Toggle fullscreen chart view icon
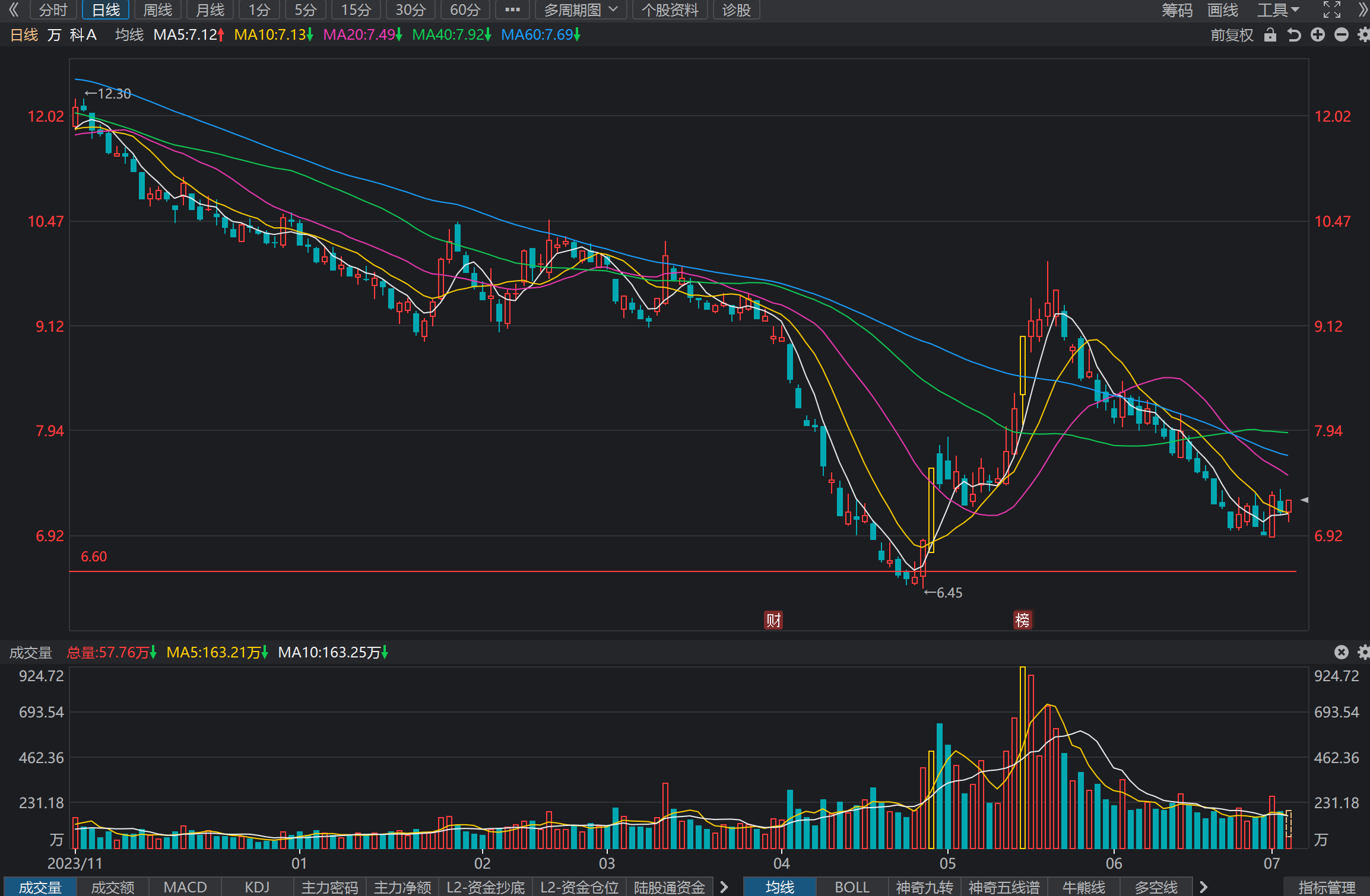Screen dimensions: 1370x896 [x=1332, y=9]
